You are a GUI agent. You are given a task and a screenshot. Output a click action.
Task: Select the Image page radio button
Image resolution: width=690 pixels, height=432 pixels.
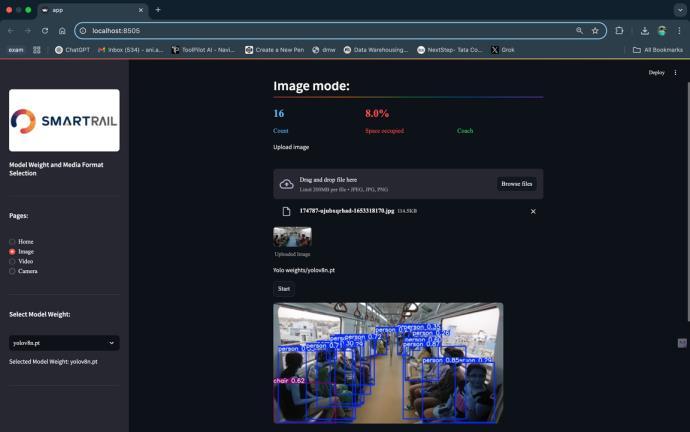tap(12, 252)
